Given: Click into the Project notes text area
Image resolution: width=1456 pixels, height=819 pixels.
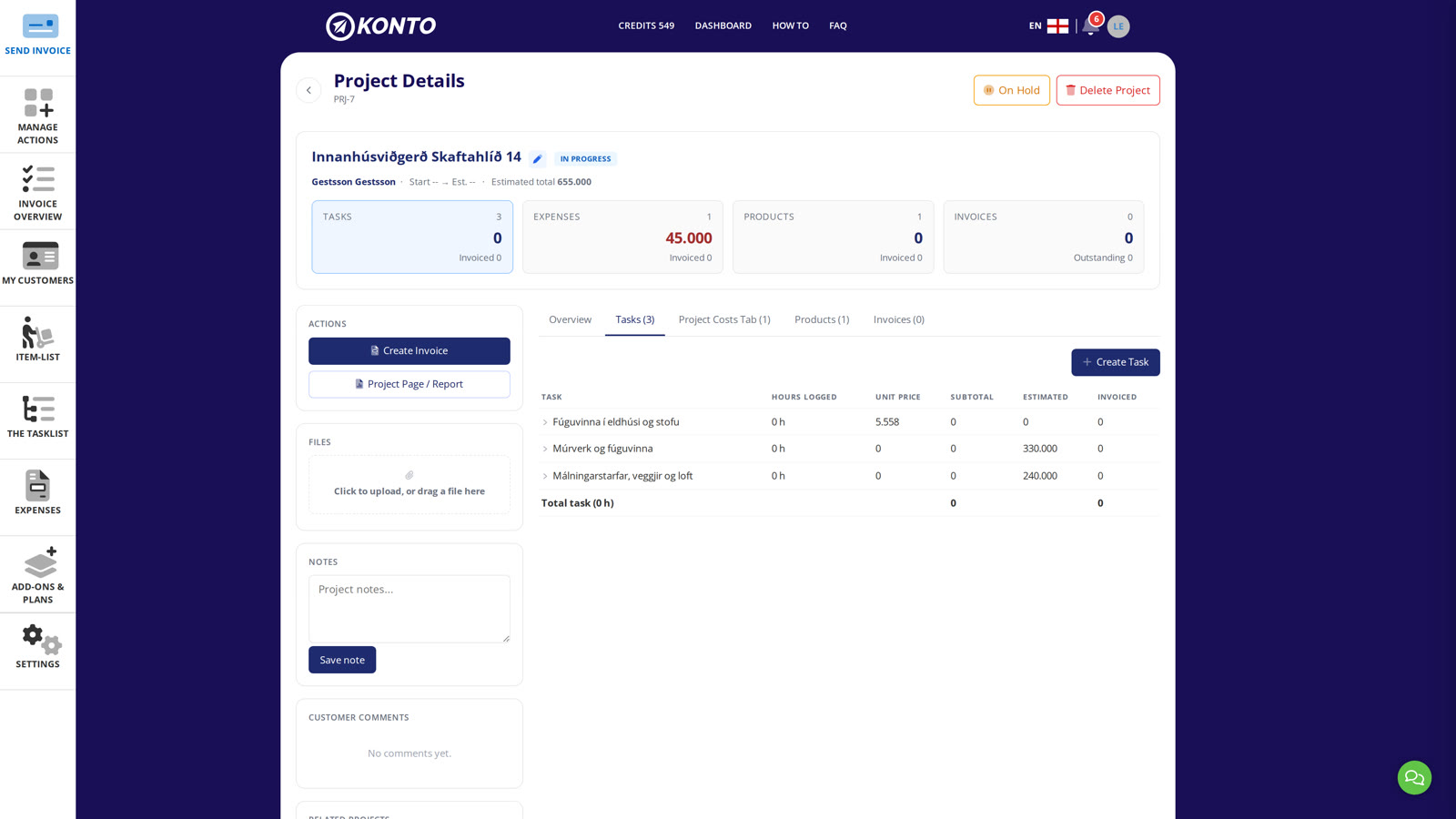Looking at the screenshot, I should pyautogui.click(x=409, y=609).
